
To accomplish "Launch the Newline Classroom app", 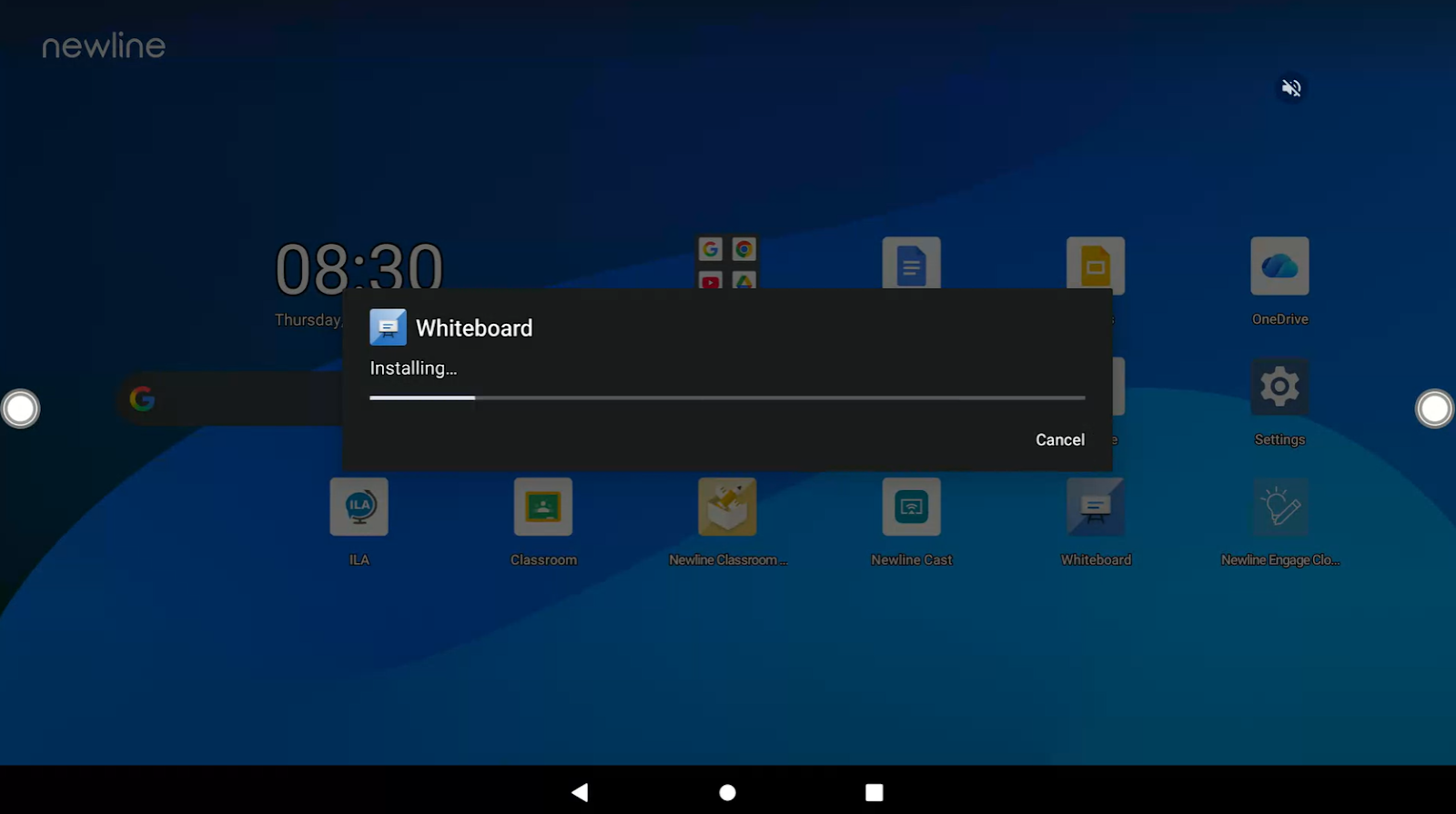I will coord(727,507).
